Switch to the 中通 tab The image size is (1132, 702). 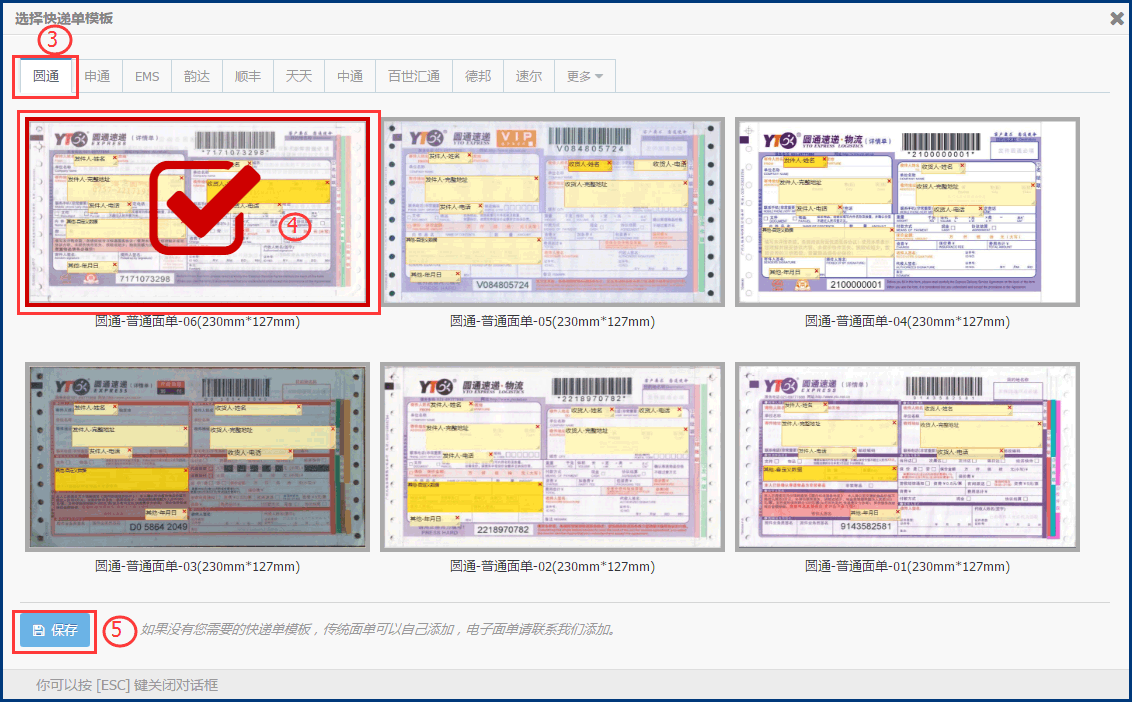point(350,76)
